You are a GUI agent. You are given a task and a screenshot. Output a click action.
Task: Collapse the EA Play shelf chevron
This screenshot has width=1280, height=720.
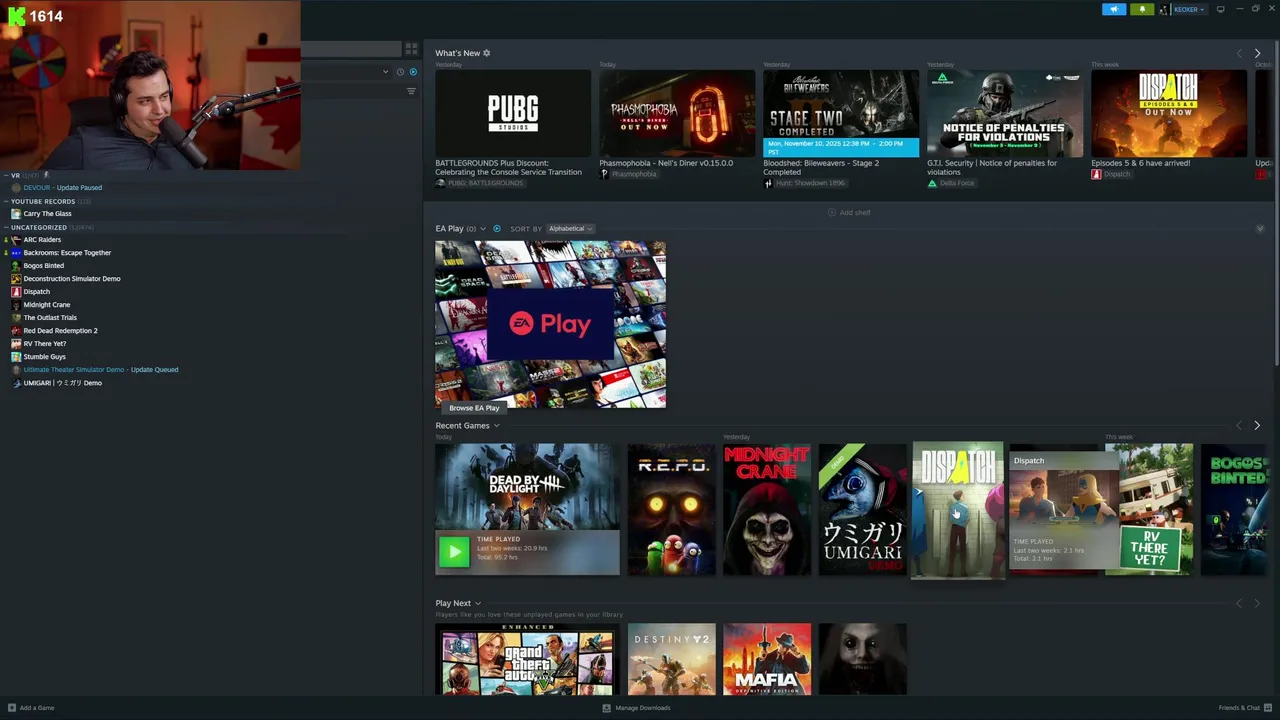pos(1260,229)
